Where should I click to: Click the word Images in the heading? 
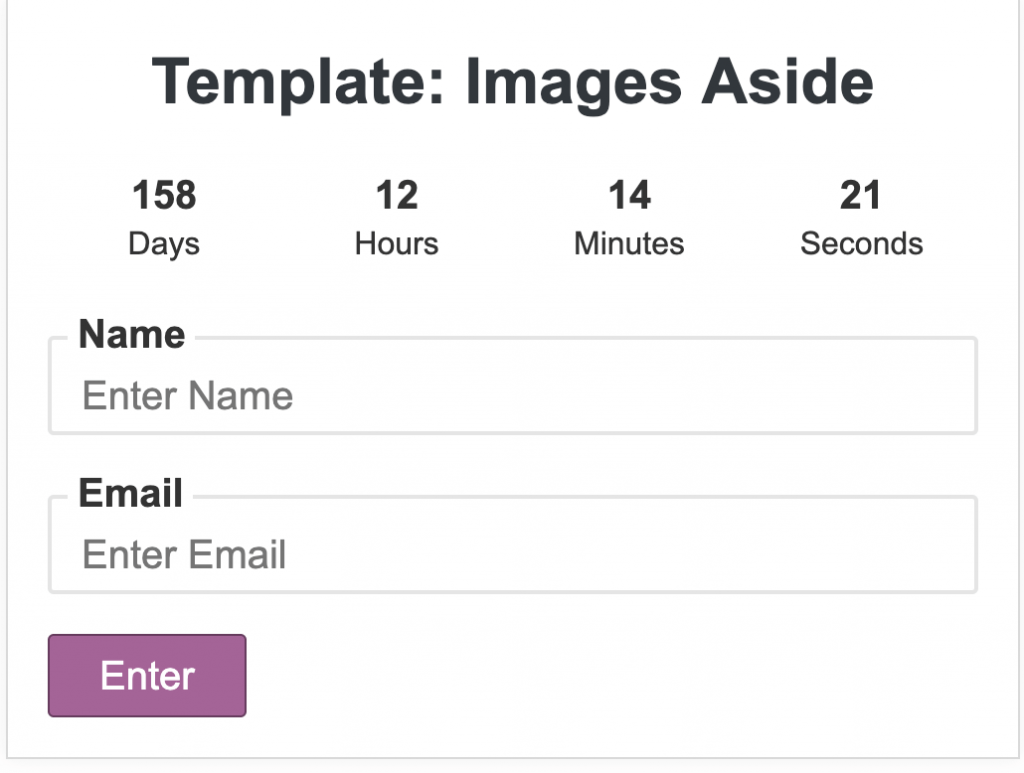(x=574, y=84)
